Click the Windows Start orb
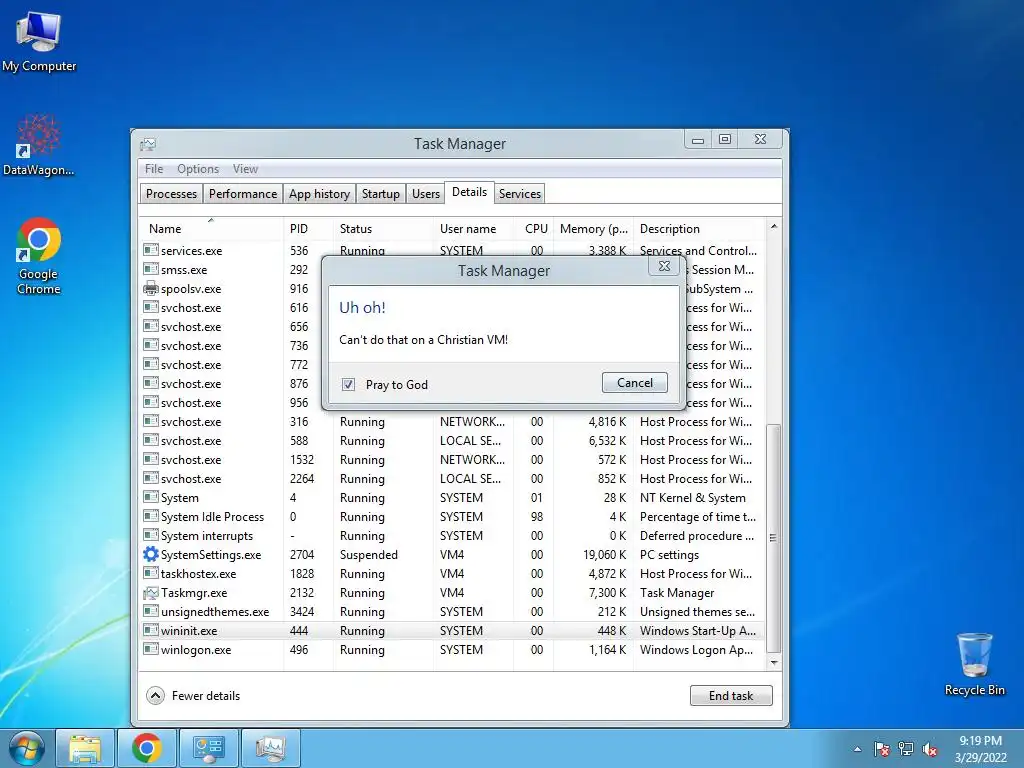Viewport: 1024px width, 768px height. coord(26,749)
